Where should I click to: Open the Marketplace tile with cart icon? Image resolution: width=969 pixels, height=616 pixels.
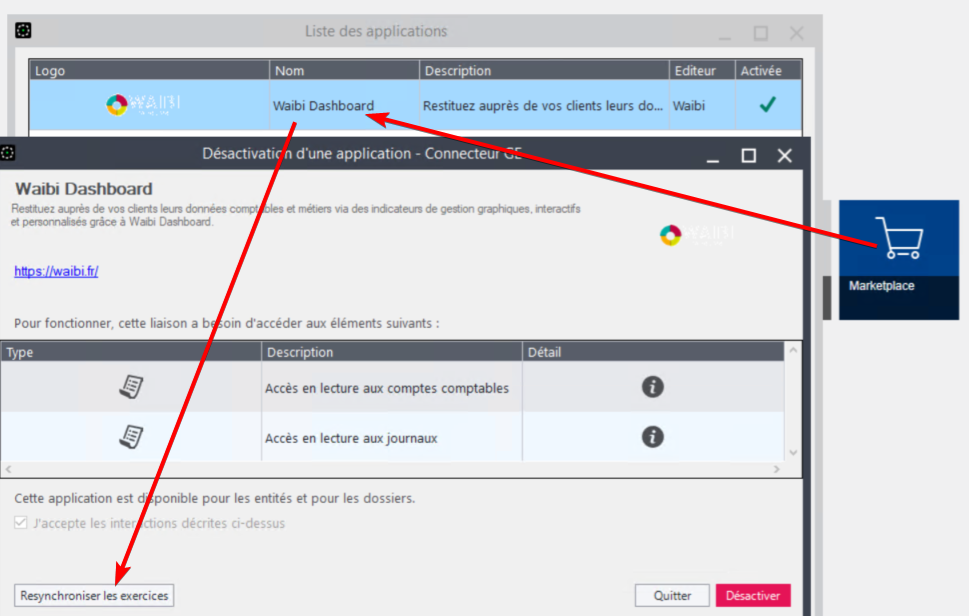[x=899, y=259]
